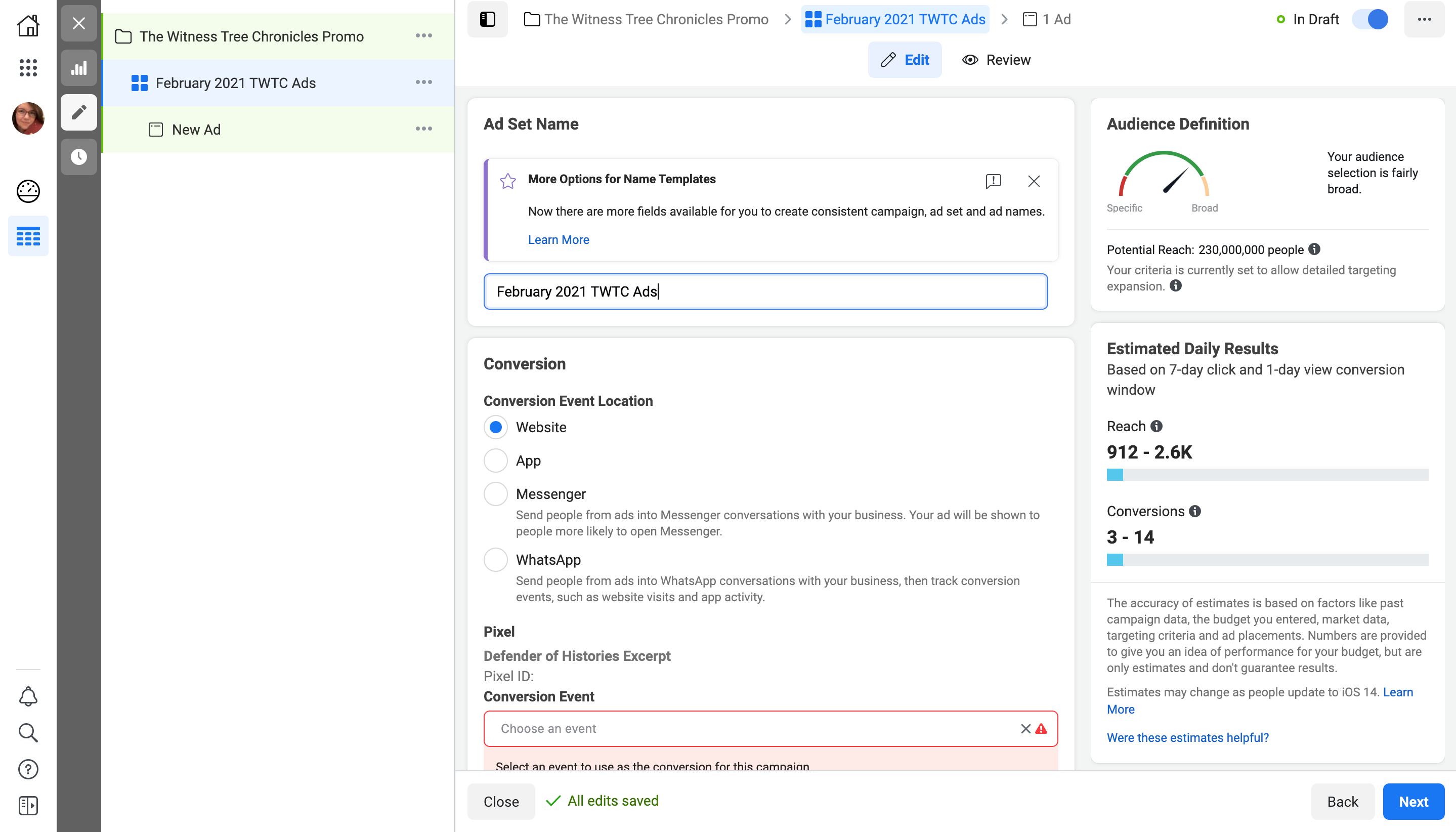Screen dimensions: 1456x832
Task: Open options menu for New Ad
Action: pyautogui.click(x=423, y=129)
